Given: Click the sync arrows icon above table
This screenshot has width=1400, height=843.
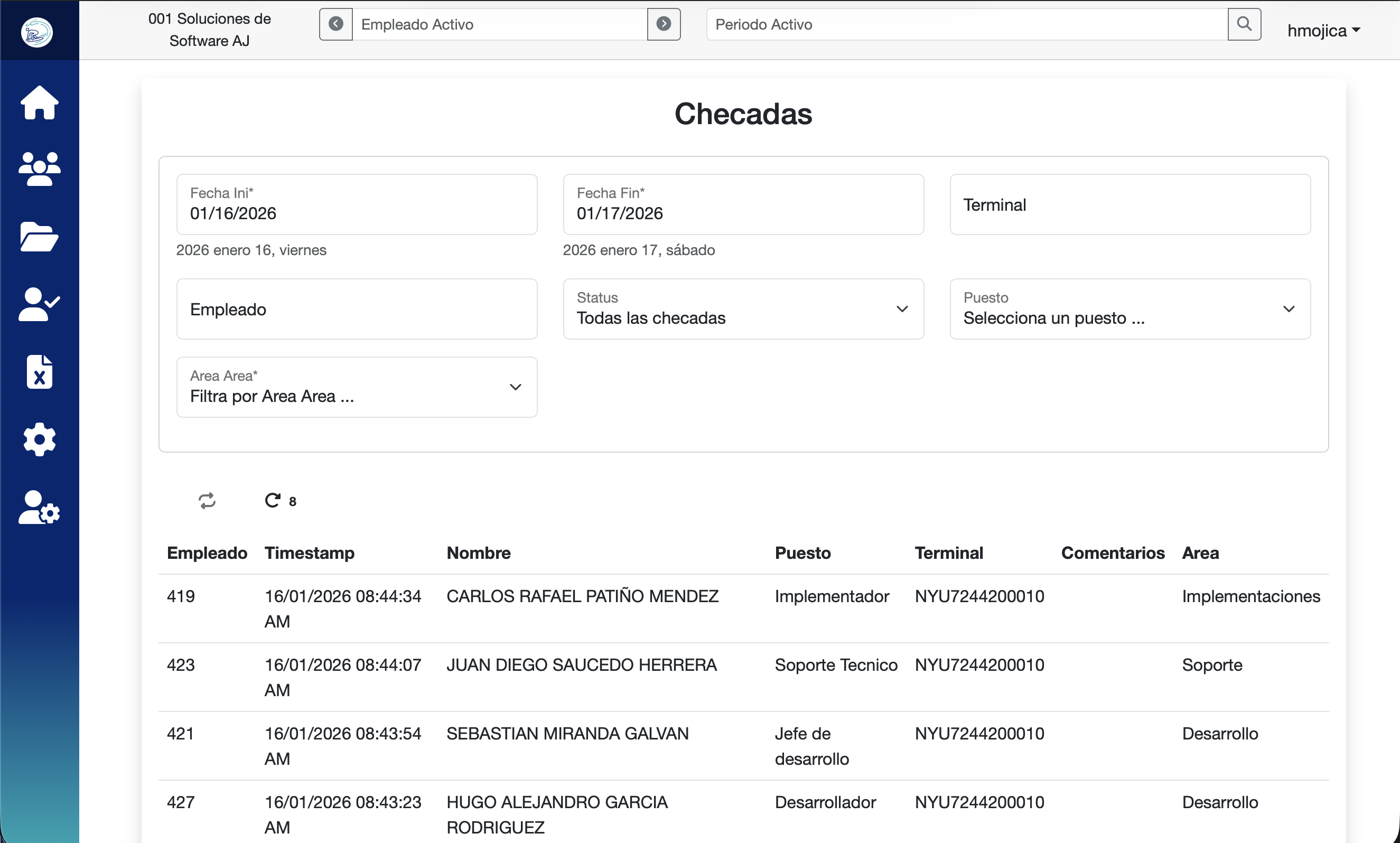Looking at the screenshot, I should click(x=207, y=500).
